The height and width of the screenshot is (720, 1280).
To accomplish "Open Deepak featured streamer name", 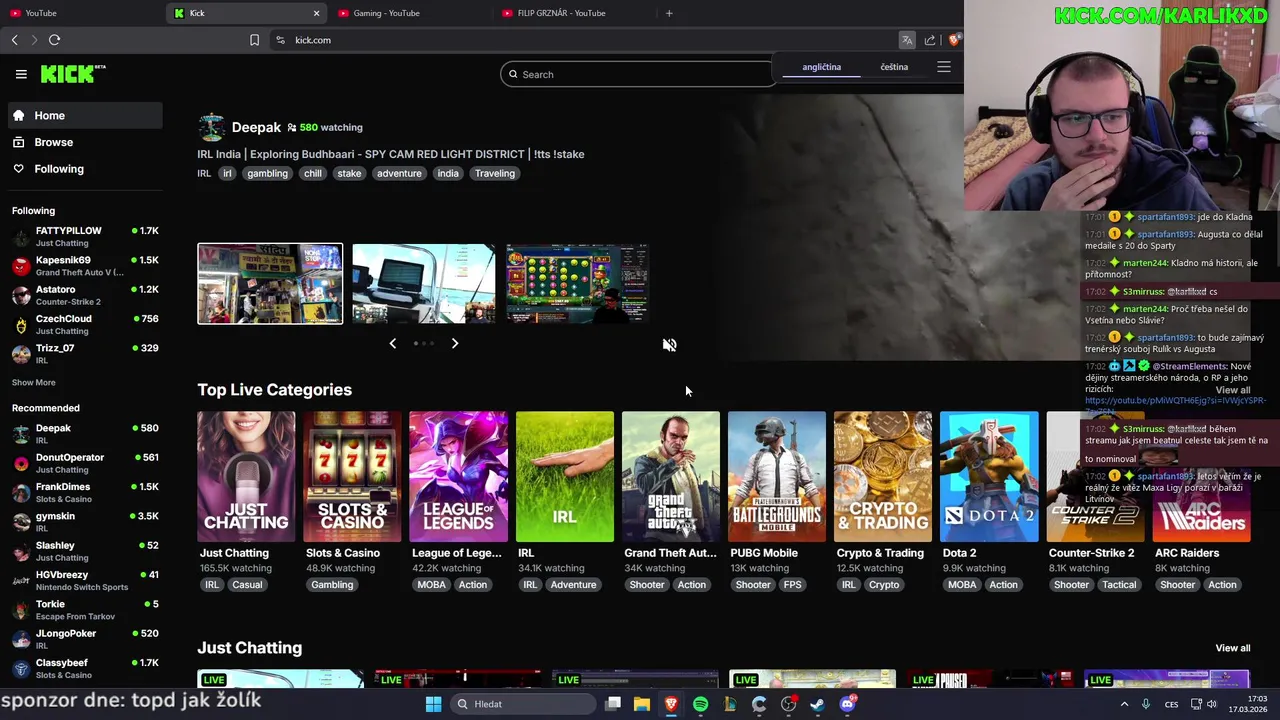I will [x=256, y=127].
